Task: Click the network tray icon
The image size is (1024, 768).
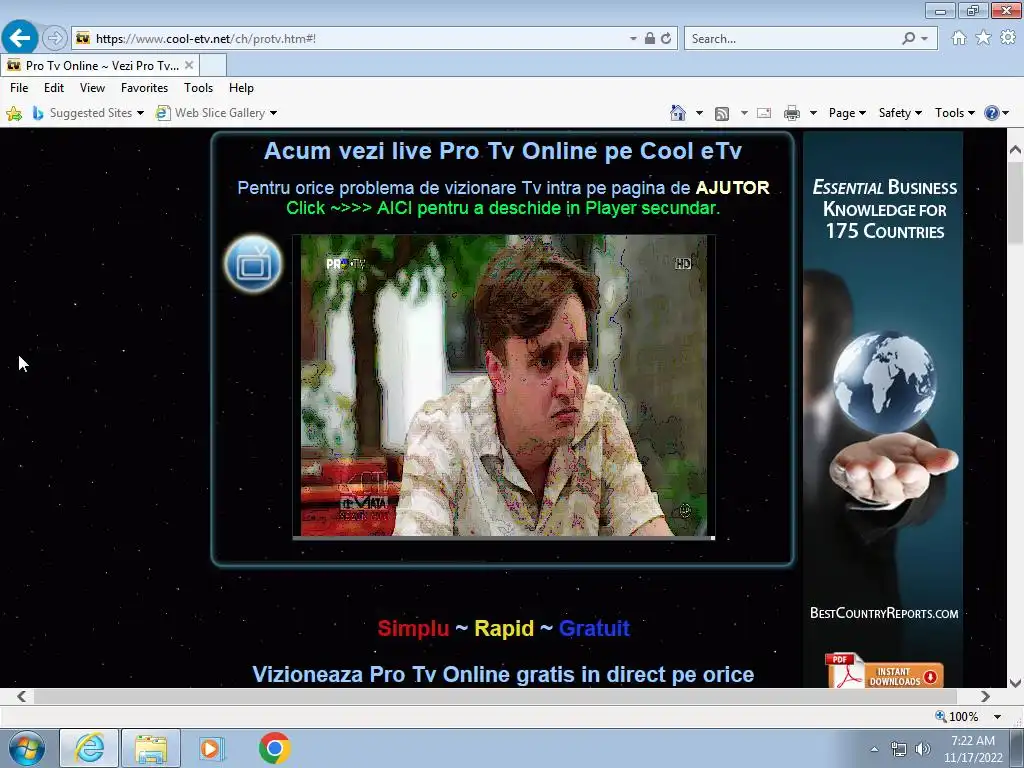Action: pos(899,750)
